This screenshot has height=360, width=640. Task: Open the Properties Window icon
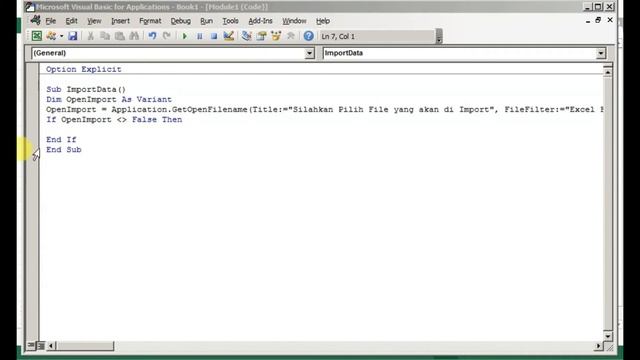(261, 36)
